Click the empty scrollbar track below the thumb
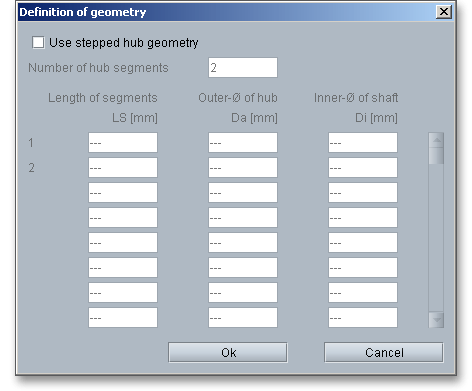Image resolution: width=472 pixels, height=391 pixels. (436, 238)
